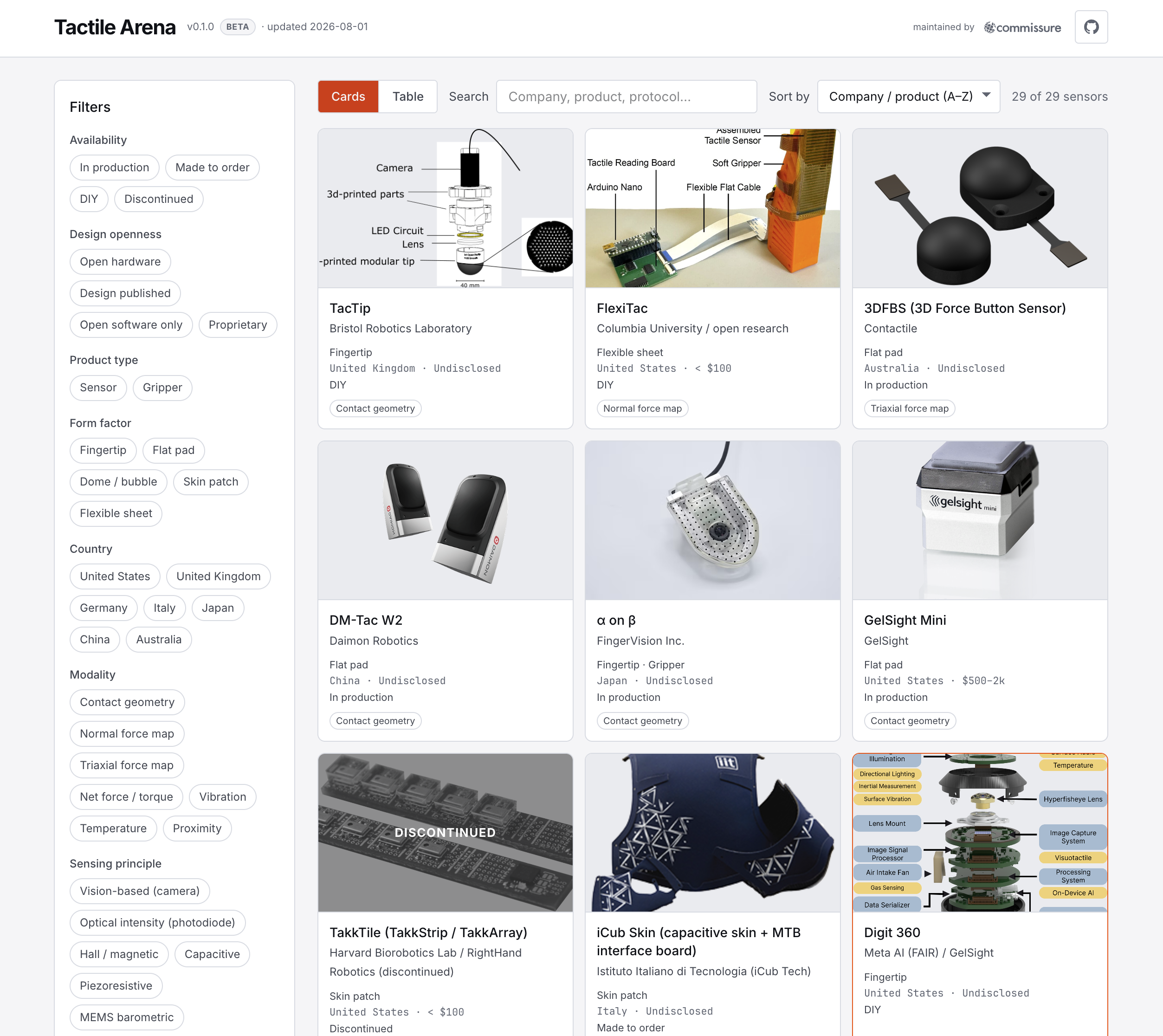Toggle the Proprietary openness filter

click(x=238, y=325)
